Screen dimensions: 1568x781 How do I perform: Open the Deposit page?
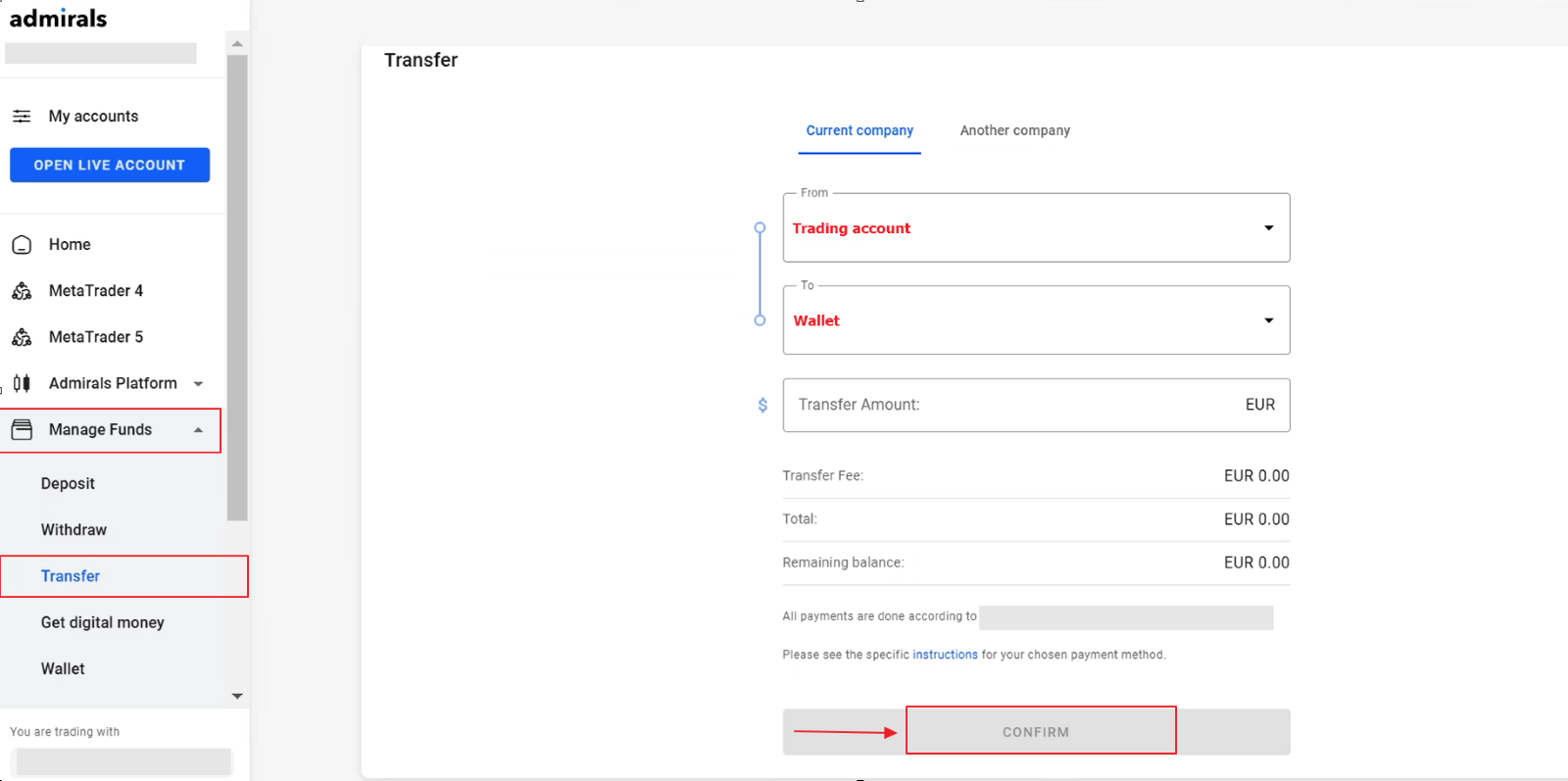tap(68, 483)
